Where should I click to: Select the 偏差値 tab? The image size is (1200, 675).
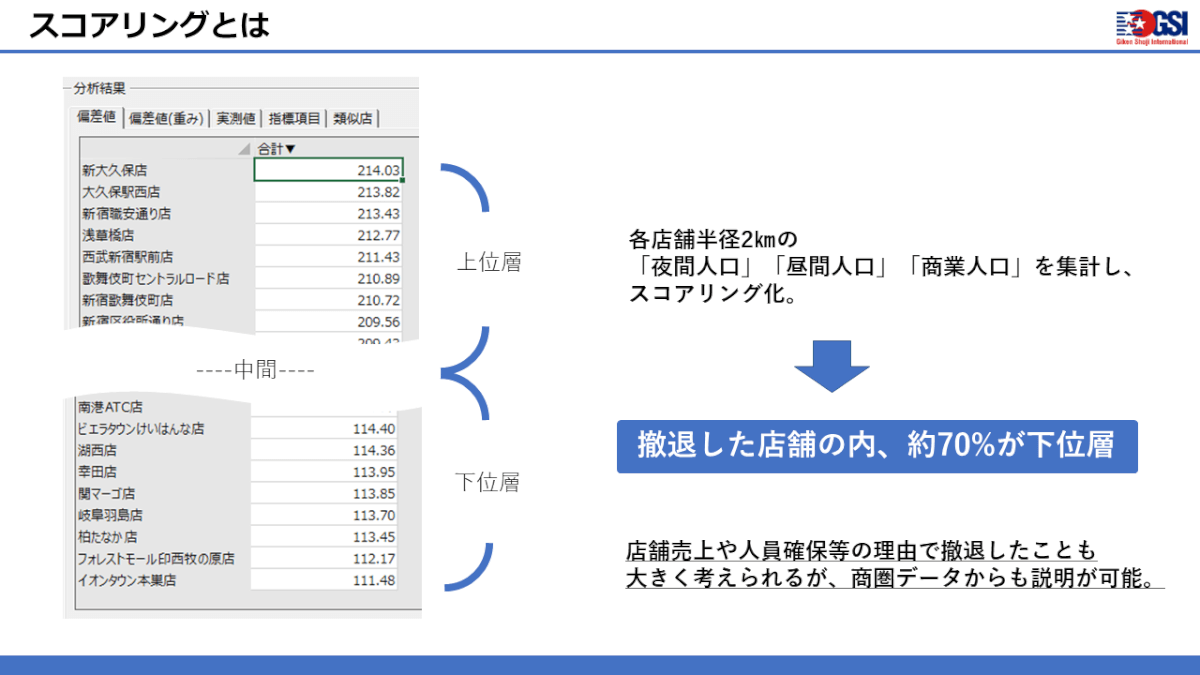(x=96, y=117)
